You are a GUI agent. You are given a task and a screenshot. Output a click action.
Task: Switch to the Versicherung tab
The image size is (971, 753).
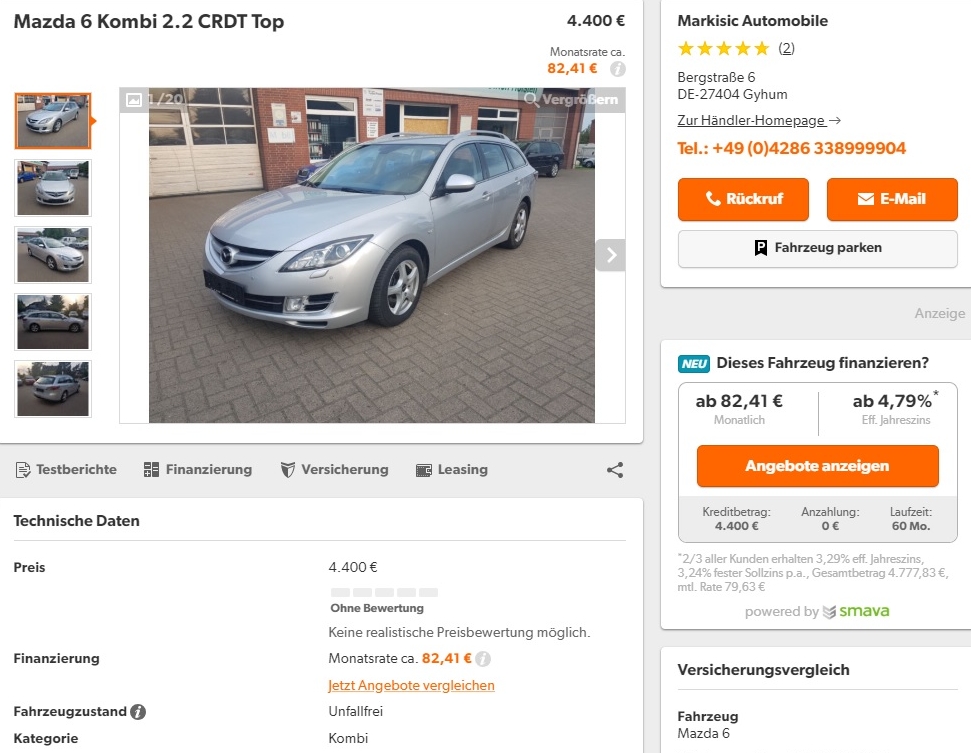(x=334, y=470)
